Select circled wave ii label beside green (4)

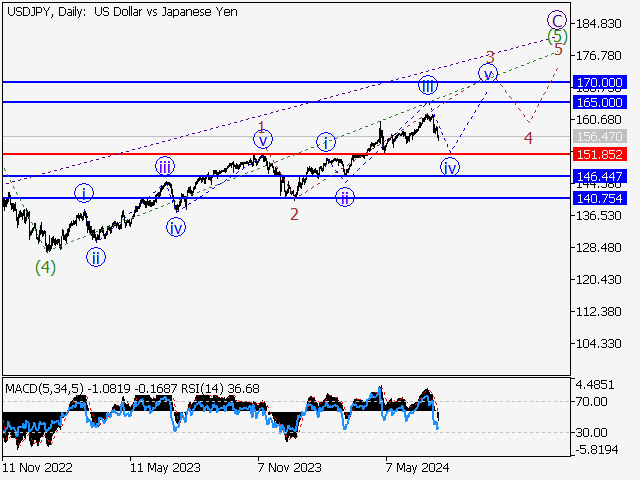pyautogui.click(x=96, y=258)
